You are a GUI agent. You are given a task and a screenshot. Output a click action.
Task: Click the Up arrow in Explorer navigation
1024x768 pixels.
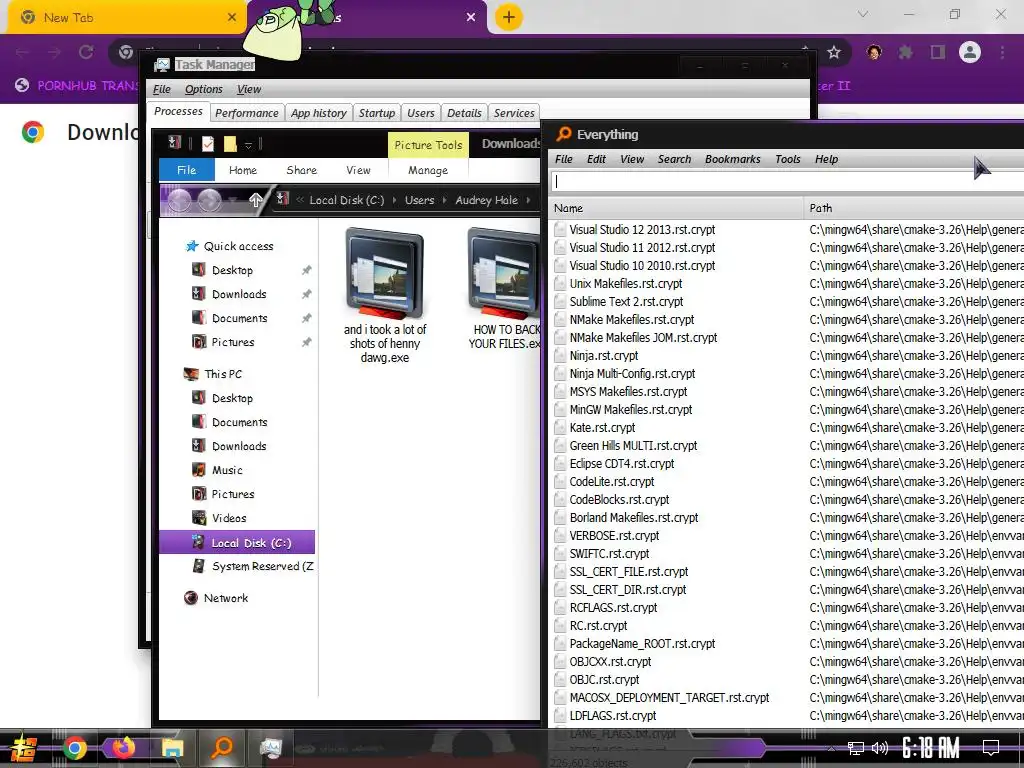255,200
